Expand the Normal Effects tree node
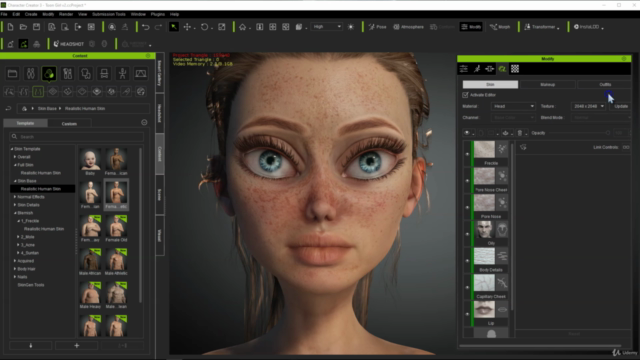This screenshot has width=640, height=360. (x=15, y=197)
